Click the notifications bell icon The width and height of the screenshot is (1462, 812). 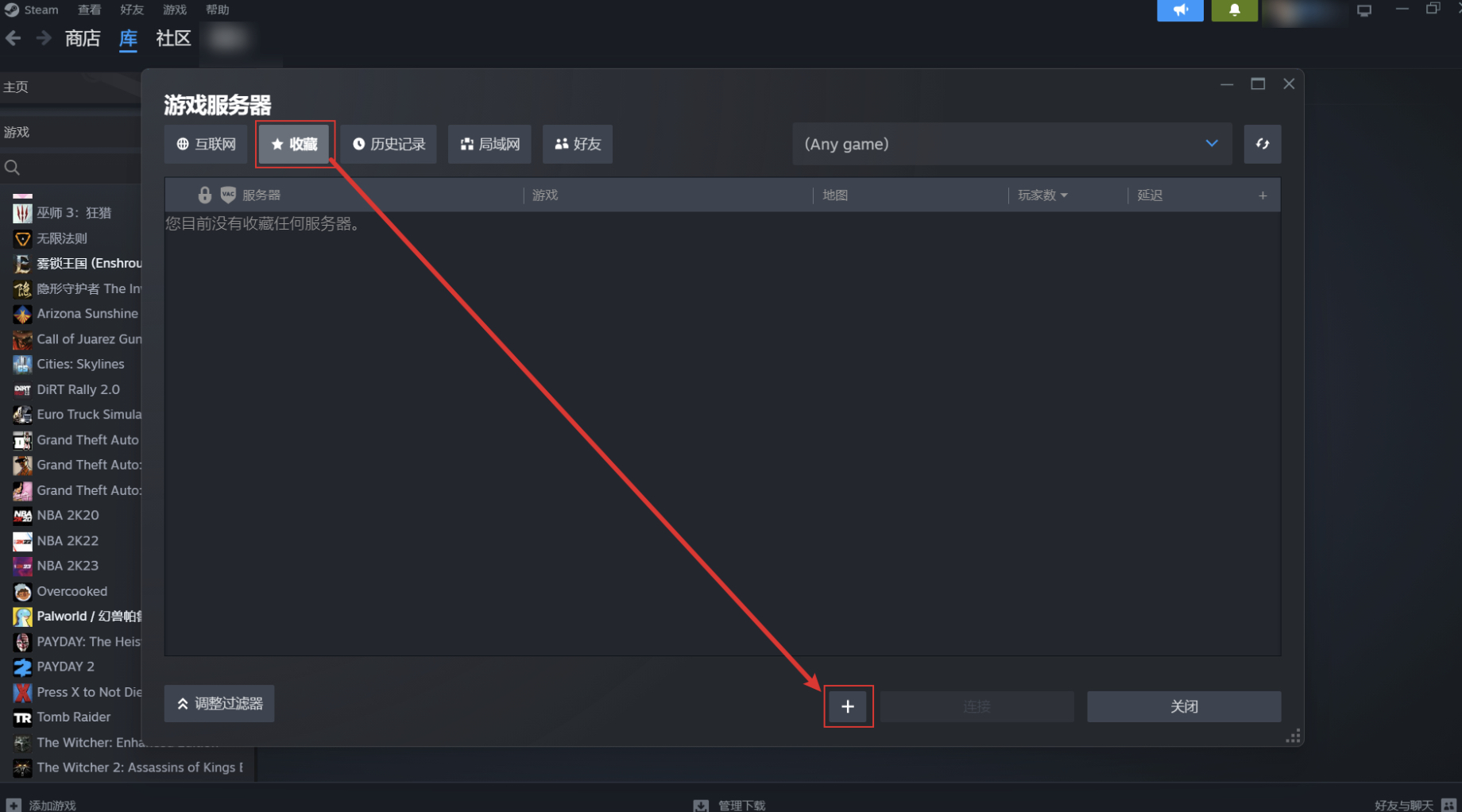[x=1234, y=10]
